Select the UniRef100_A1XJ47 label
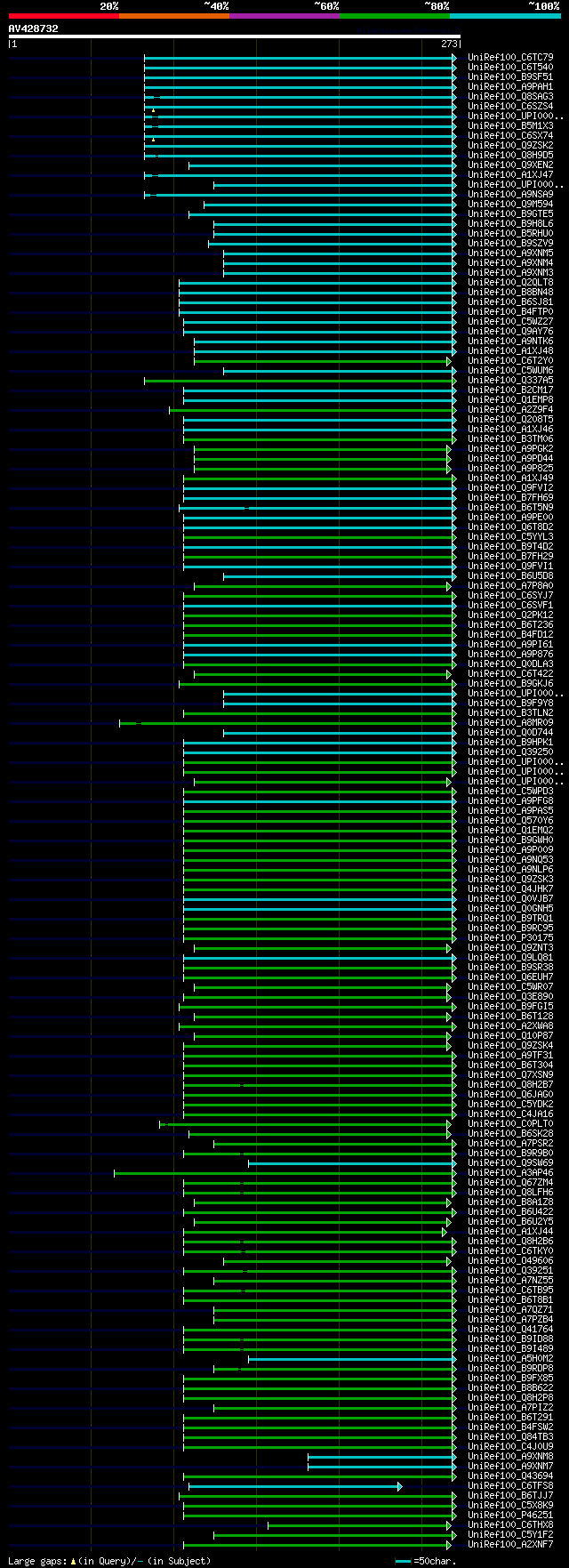Screen dimensions: 569x1568 510,175
